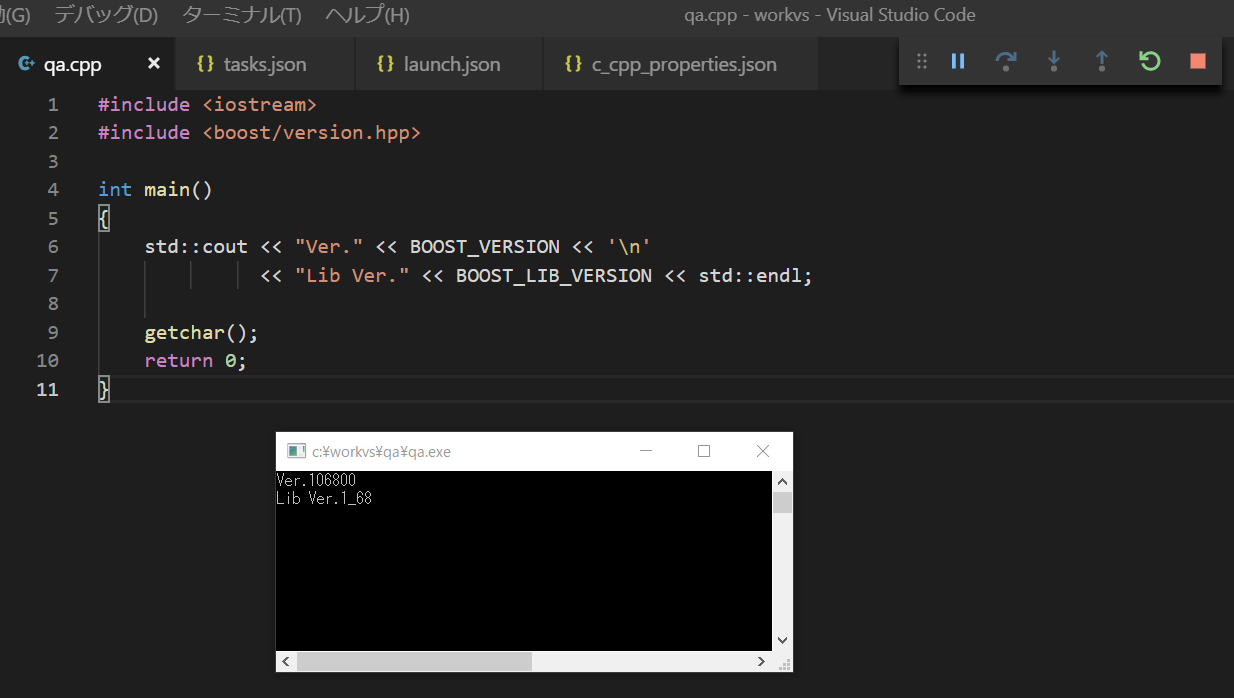The width and height of the screenshot is (1234, 698).
Task: Click the C++ file icon on qa.cpp tab
Action: click(x=25, y=63)
